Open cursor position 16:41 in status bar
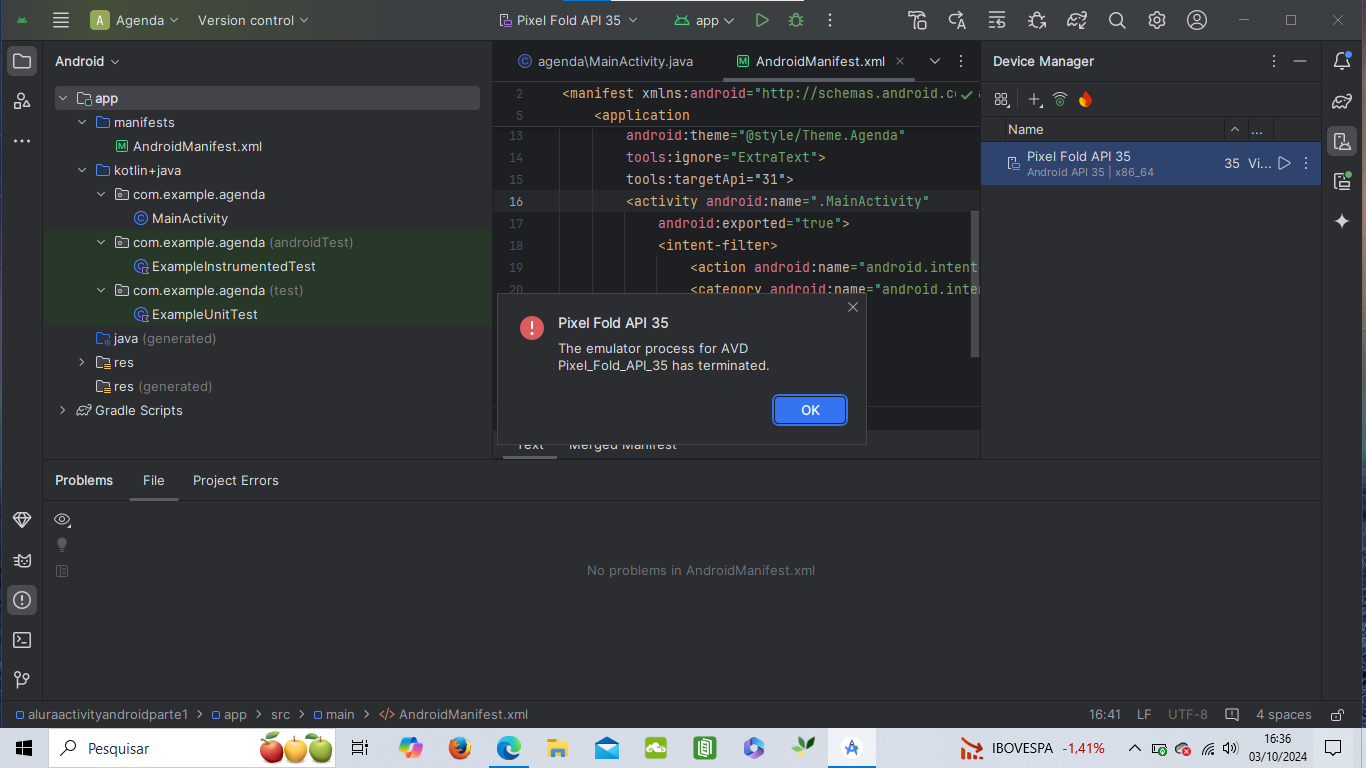Screen dimensions: 1366x768 1105,715
